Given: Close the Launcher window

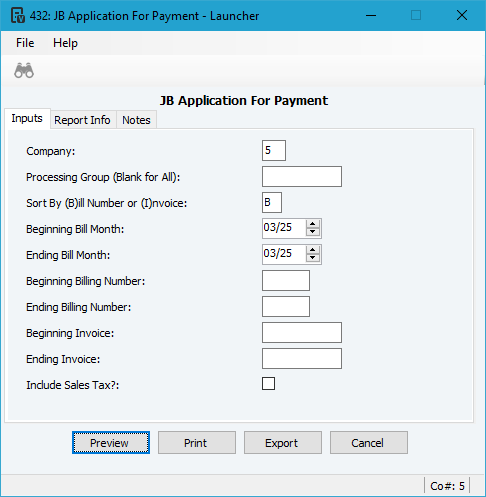Looking at the screenshot, I should point(462,15).
